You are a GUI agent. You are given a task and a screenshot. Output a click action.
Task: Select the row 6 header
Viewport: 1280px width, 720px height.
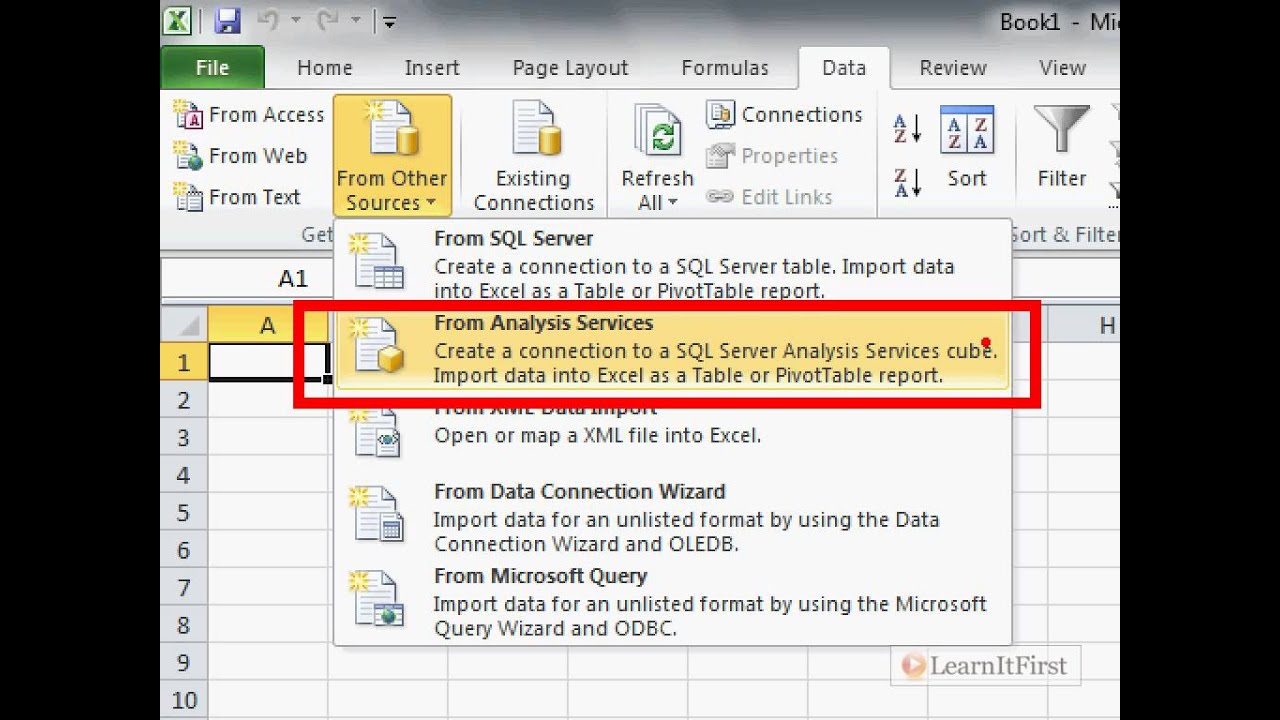(x=184, y=550)
